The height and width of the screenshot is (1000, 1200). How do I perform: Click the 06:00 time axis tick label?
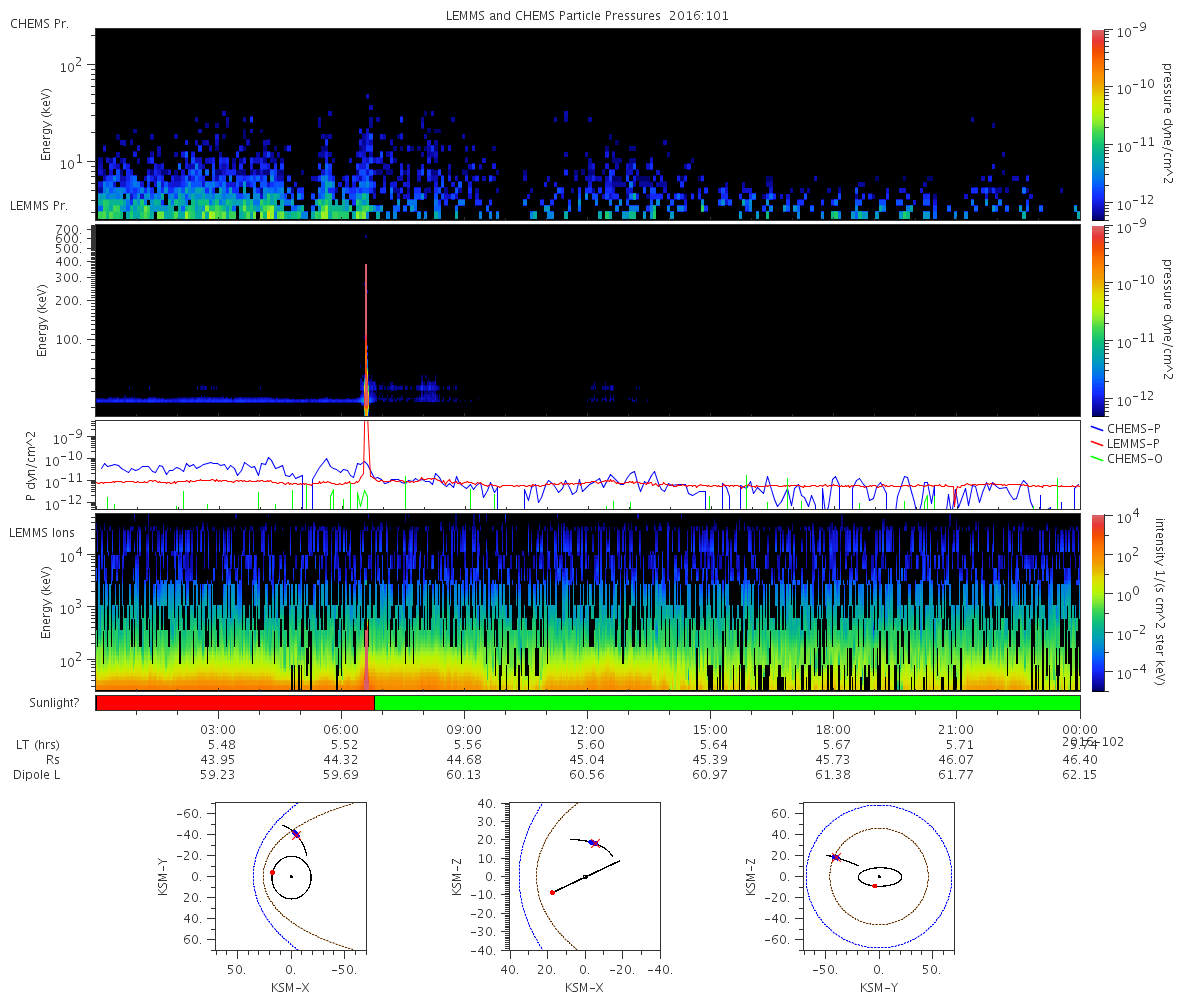(341, 729)
